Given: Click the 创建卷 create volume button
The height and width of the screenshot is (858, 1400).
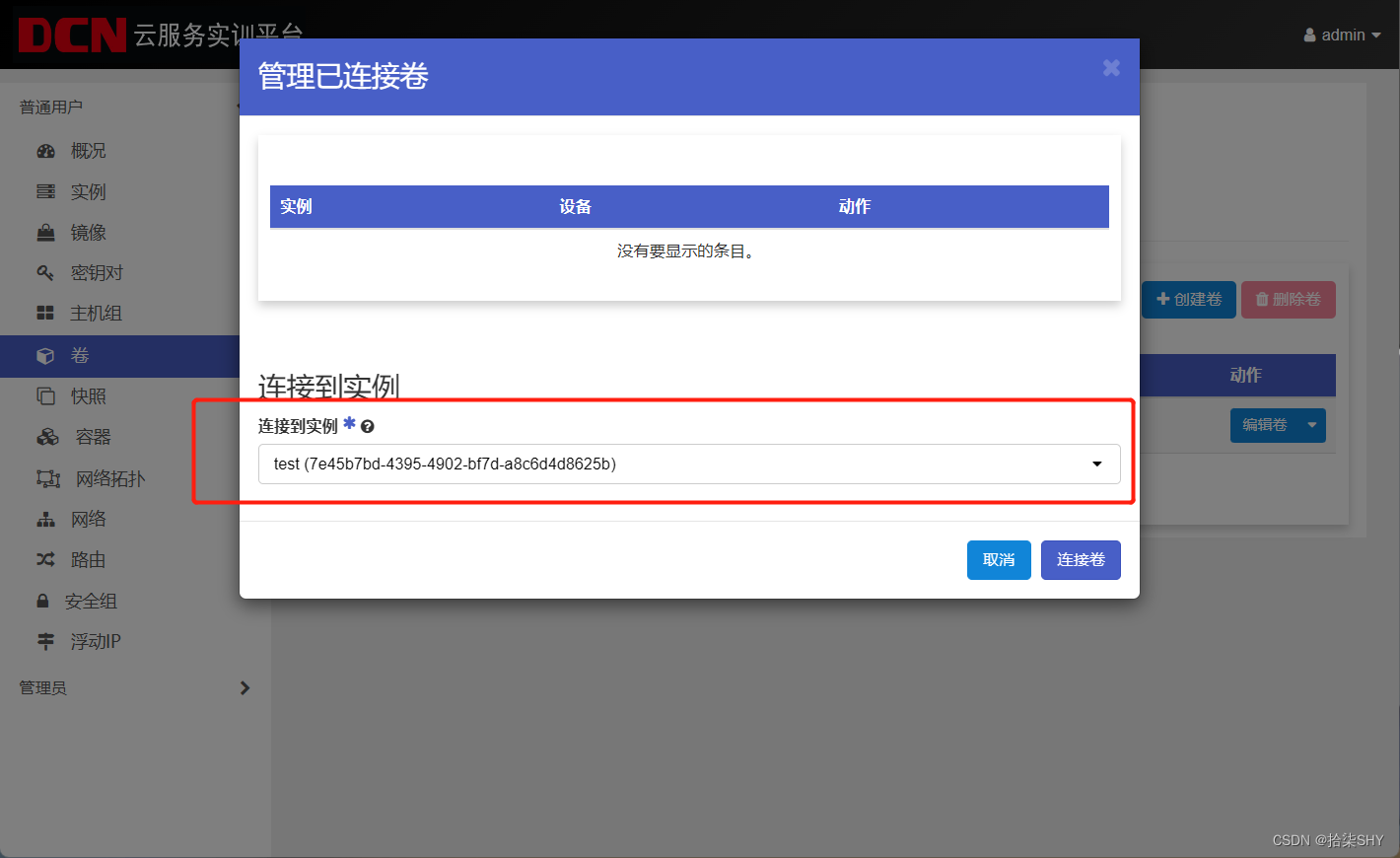Looking at the screenshot, I should (1189, 299).
